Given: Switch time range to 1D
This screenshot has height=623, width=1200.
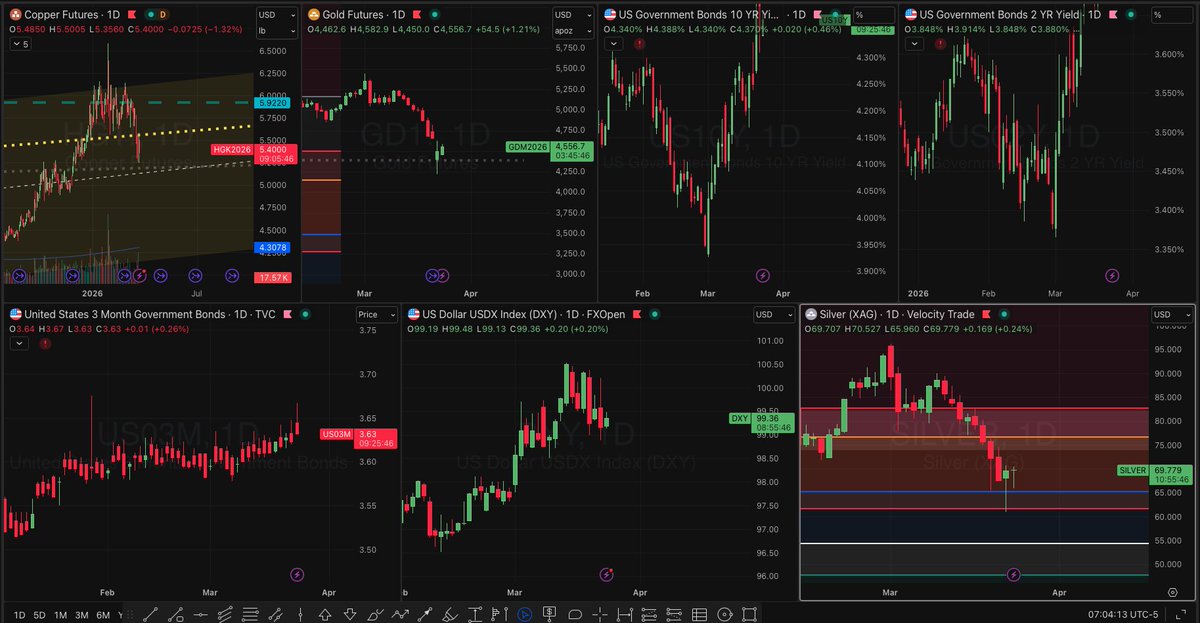Looking at the screenshot, I should pyautogui.click(x=19, y=614).
